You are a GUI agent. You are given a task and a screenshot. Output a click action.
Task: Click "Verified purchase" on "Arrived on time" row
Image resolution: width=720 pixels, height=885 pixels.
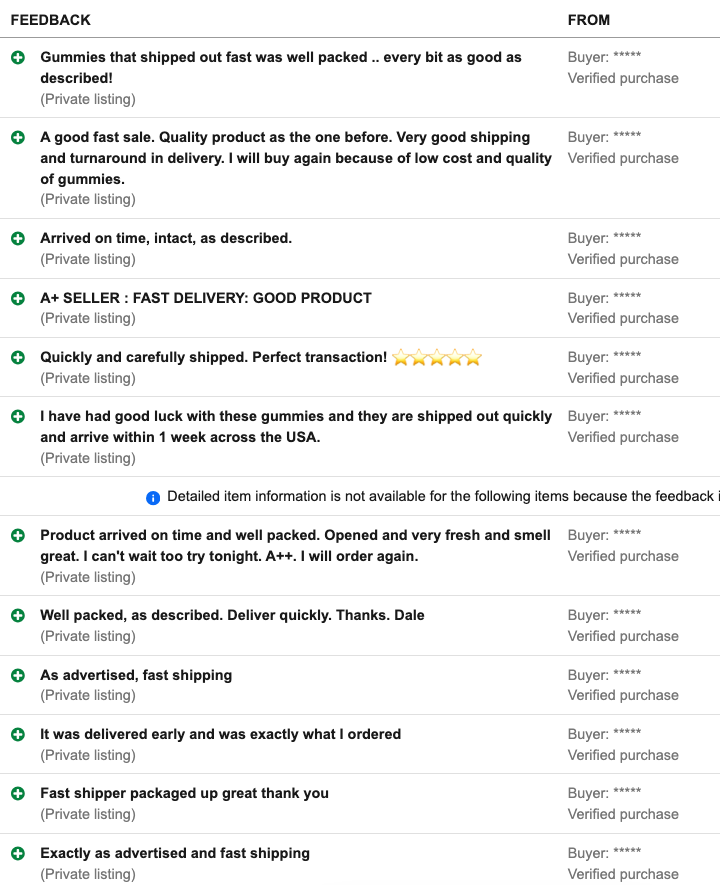pos(623,259)
